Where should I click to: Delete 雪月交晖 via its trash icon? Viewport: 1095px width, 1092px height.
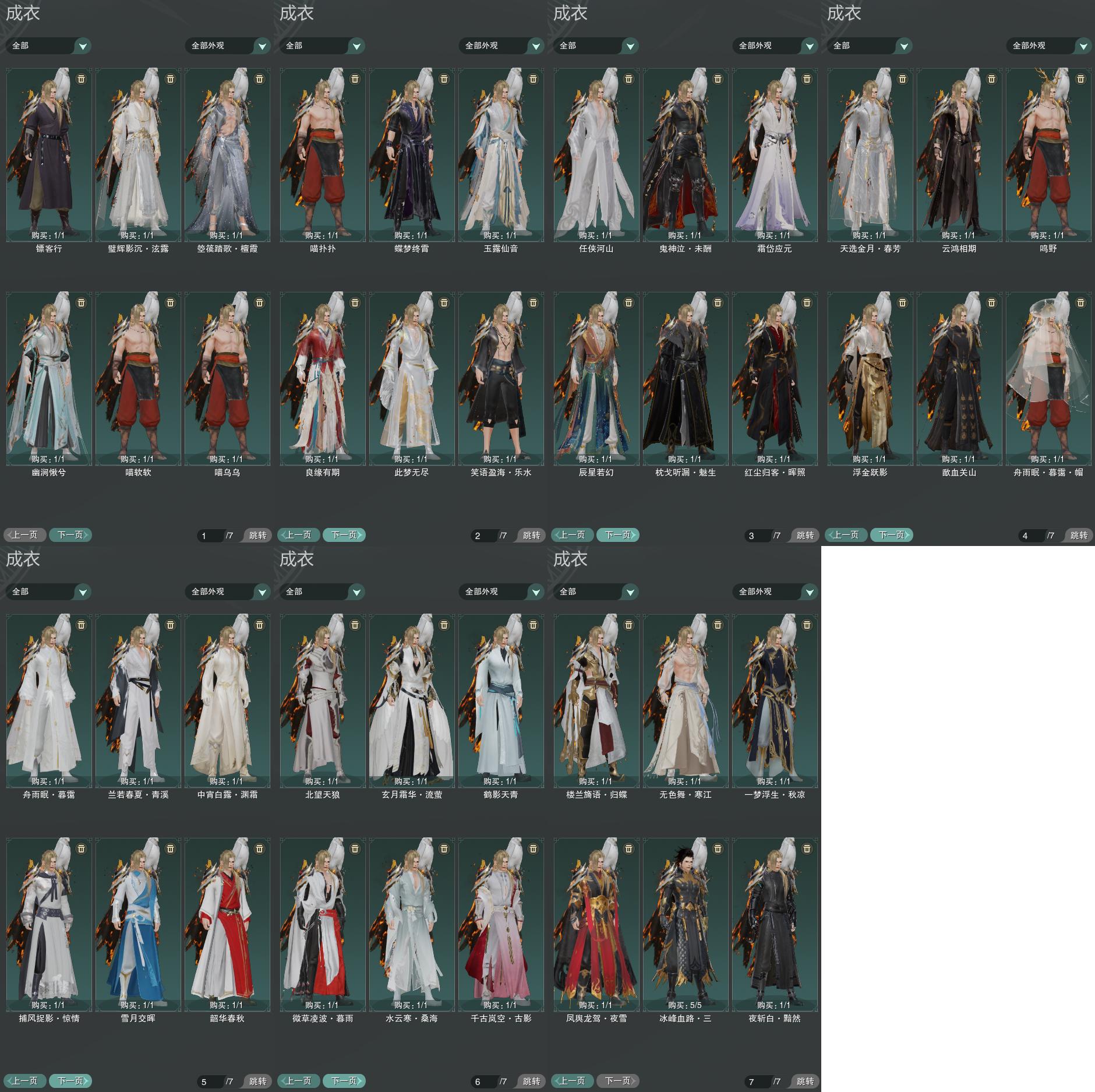(x=170, y=848)
